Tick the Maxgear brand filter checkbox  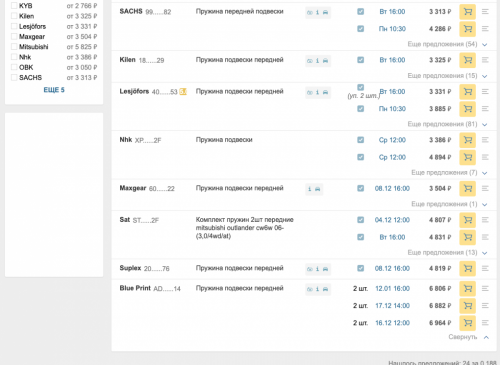tap(14, 36)
